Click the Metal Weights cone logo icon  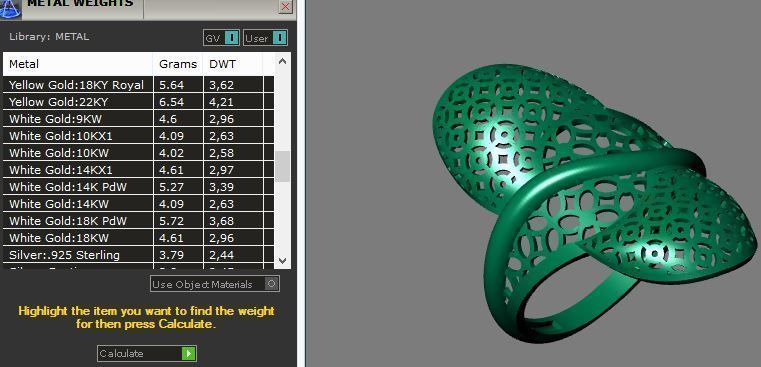(10, 9)
